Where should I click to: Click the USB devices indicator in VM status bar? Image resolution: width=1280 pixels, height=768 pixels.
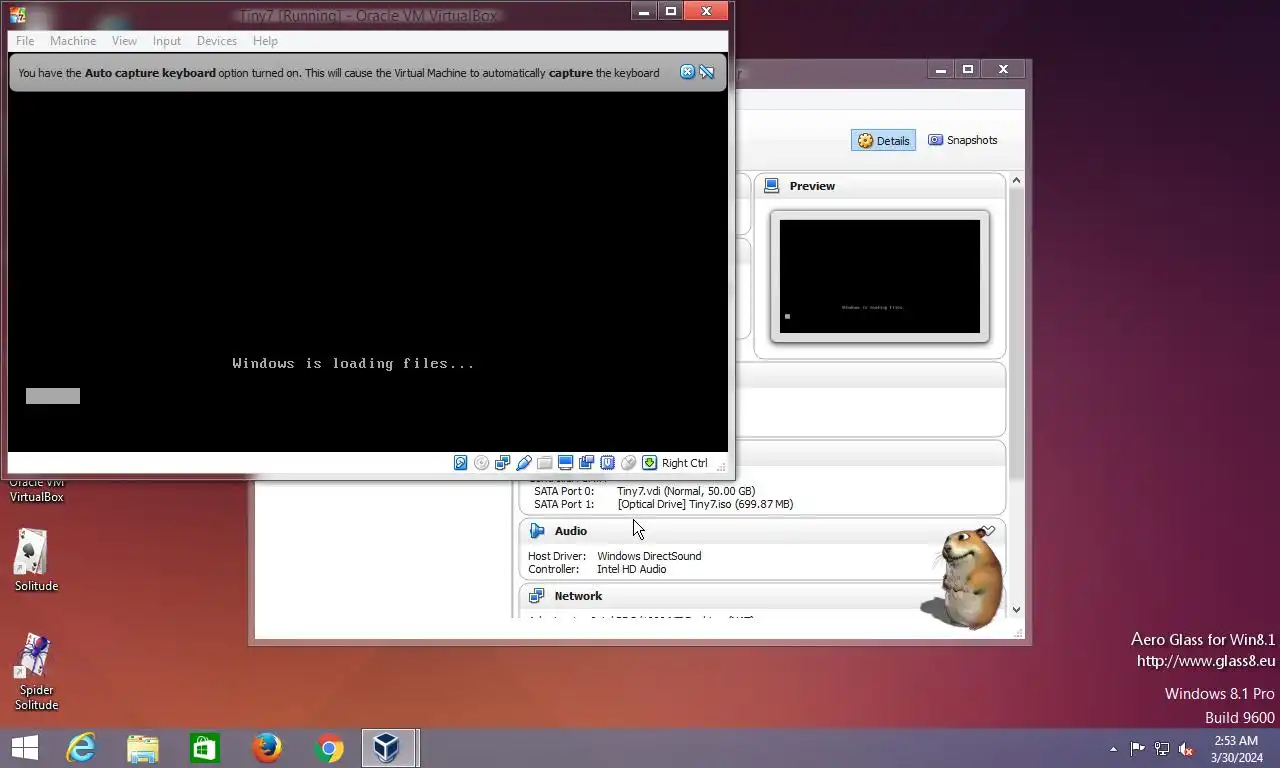click(524, 463)
